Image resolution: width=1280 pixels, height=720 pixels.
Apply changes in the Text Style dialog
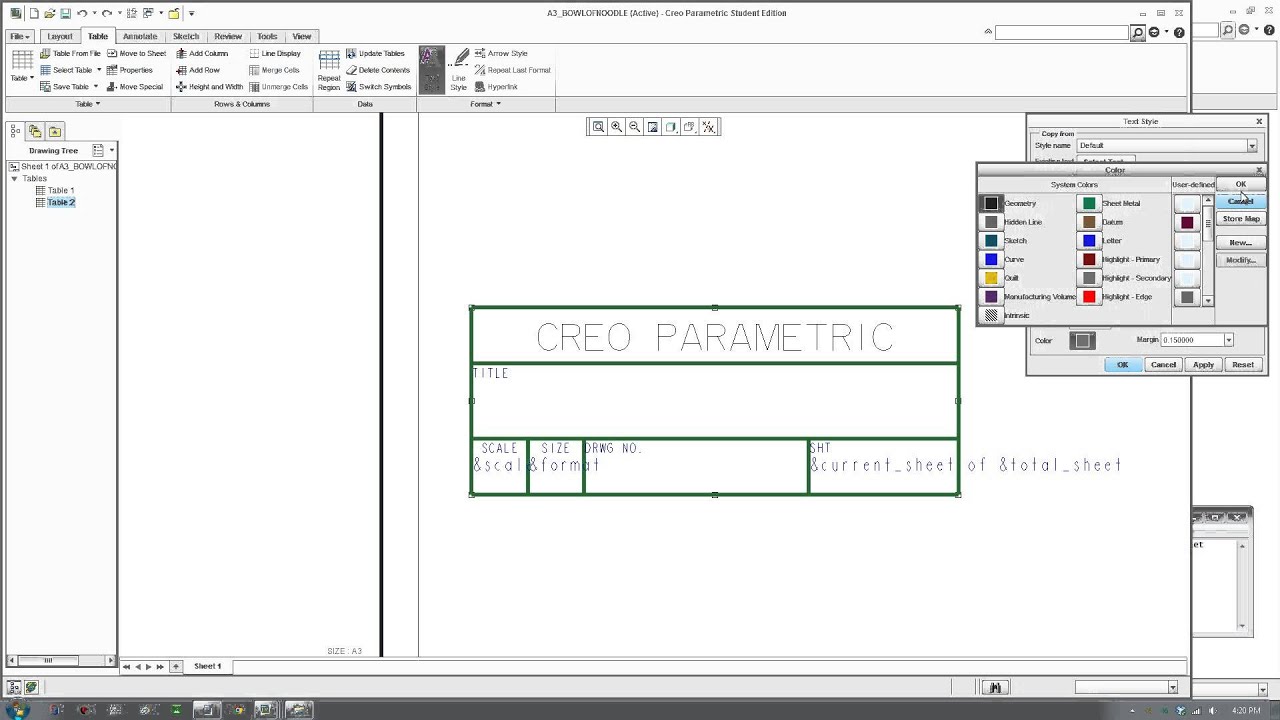click(1203, 364)
